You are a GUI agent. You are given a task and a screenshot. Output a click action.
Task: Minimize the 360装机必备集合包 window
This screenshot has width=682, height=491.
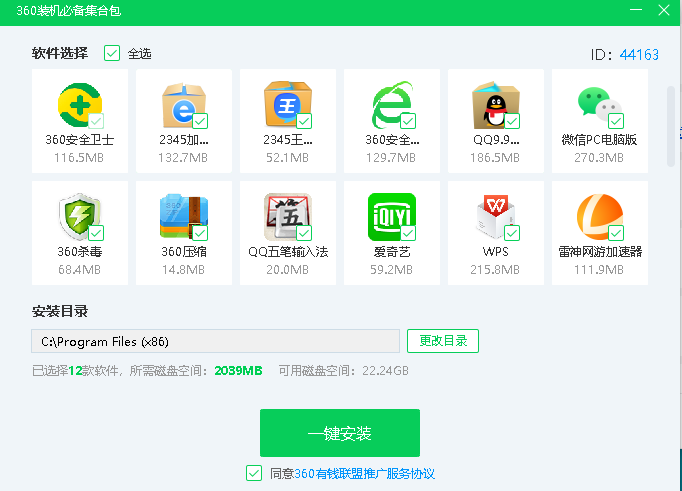(636, 10)
